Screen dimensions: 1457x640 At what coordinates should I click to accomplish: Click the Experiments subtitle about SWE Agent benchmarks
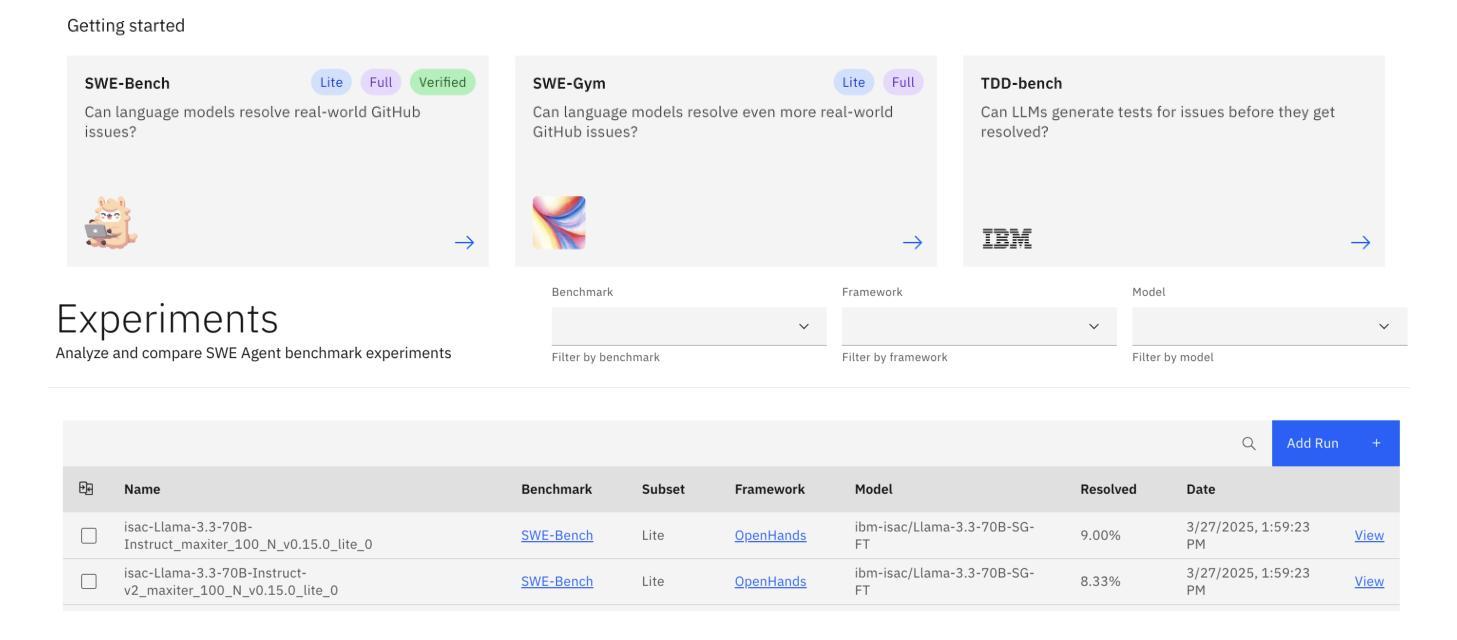coord(253,353)
